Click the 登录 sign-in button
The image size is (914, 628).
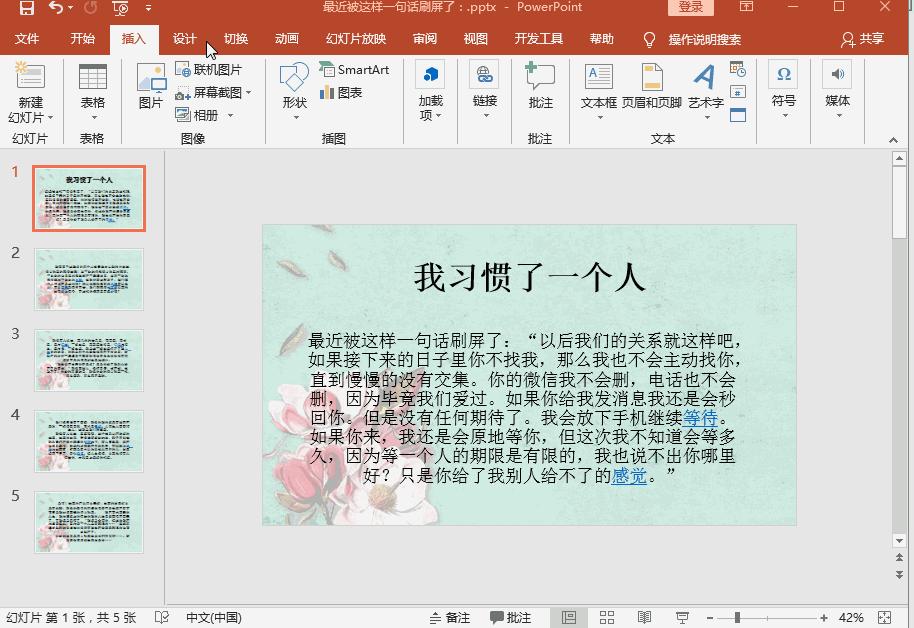pos(691,8)
